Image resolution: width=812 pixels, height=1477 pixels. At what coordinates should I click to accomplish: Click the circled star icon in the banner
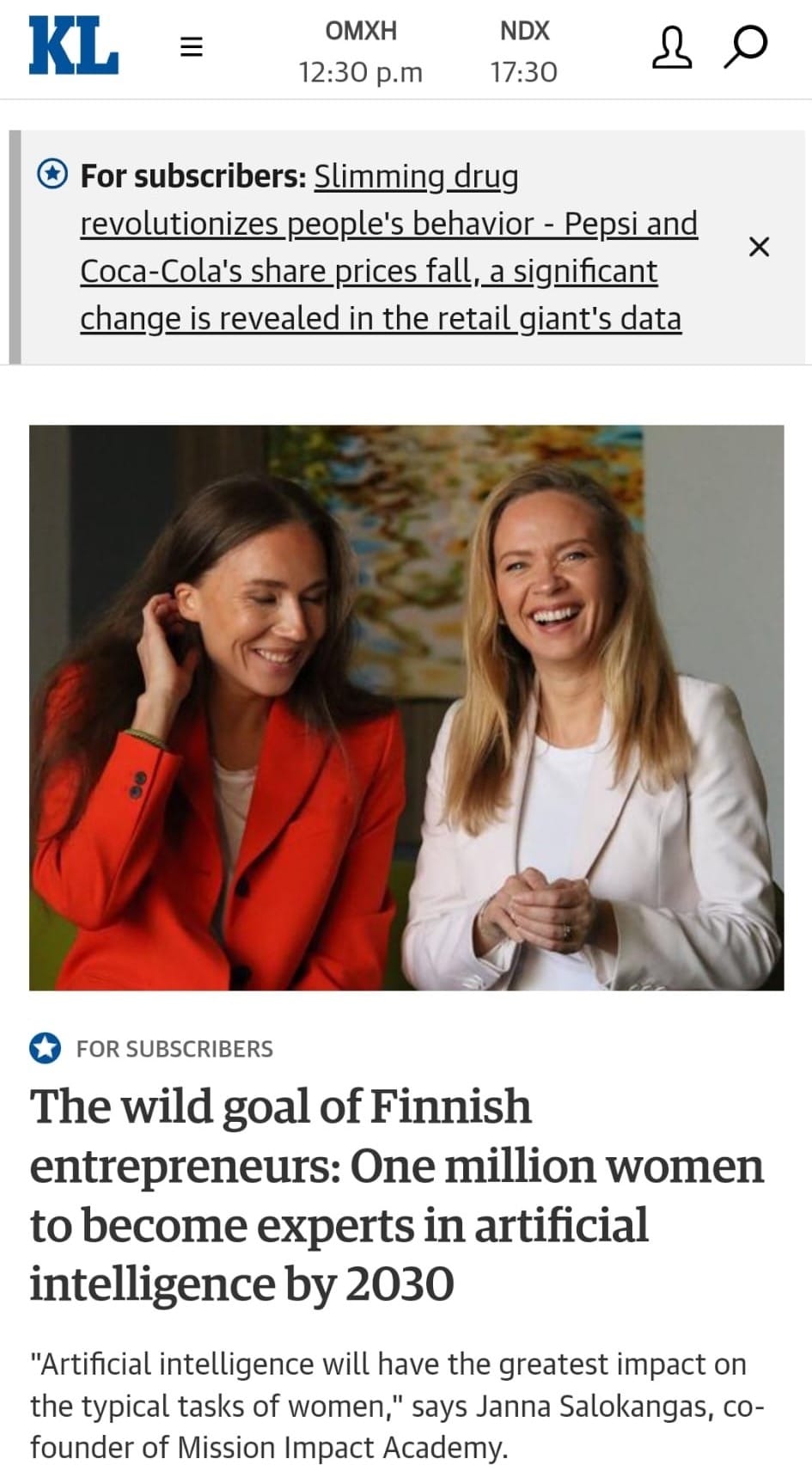tap(52, 175)
